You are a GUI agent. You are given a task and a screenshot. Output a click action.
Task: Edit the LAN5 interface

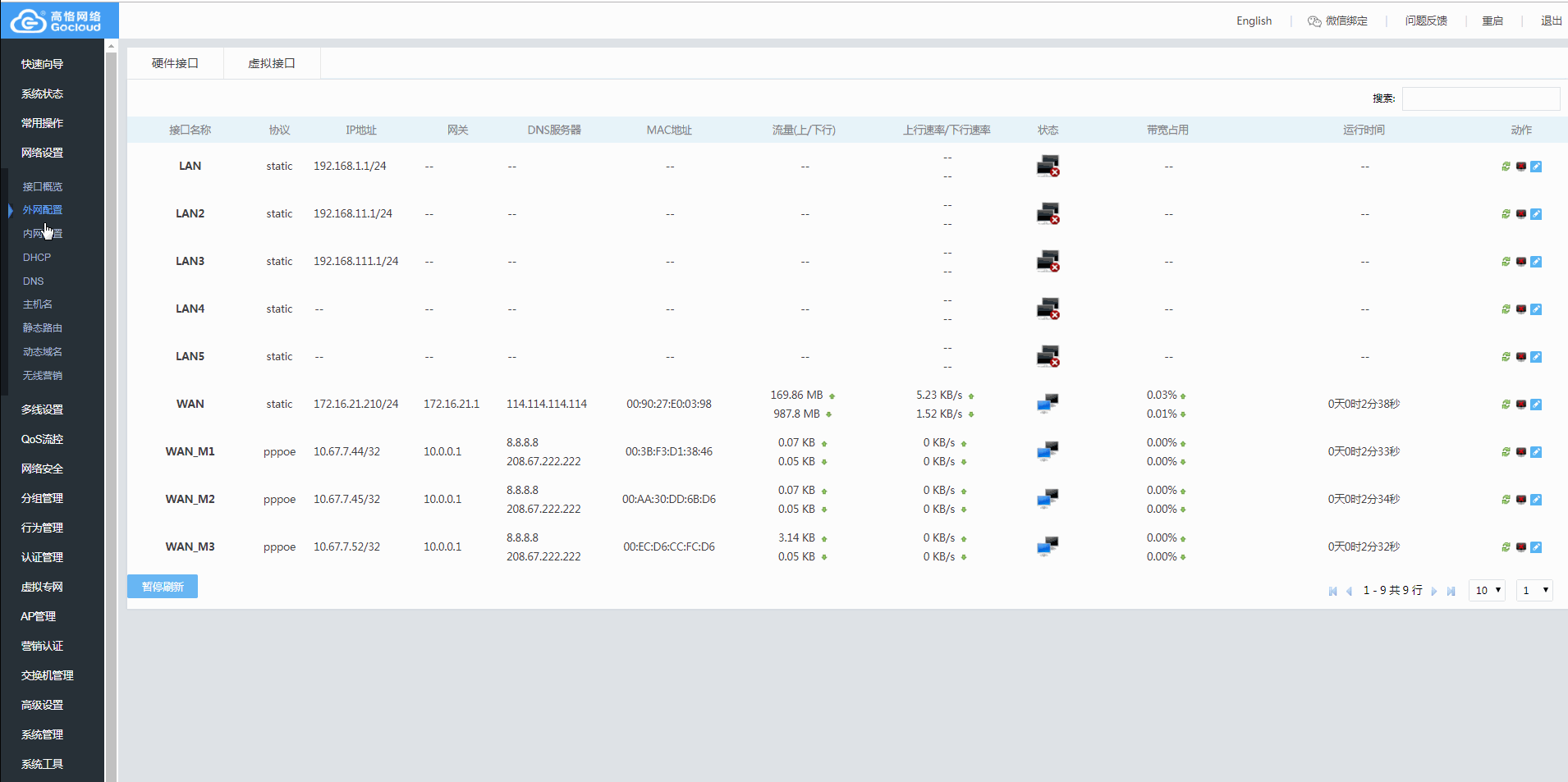pyautogui.click(x=1536, y=357)
